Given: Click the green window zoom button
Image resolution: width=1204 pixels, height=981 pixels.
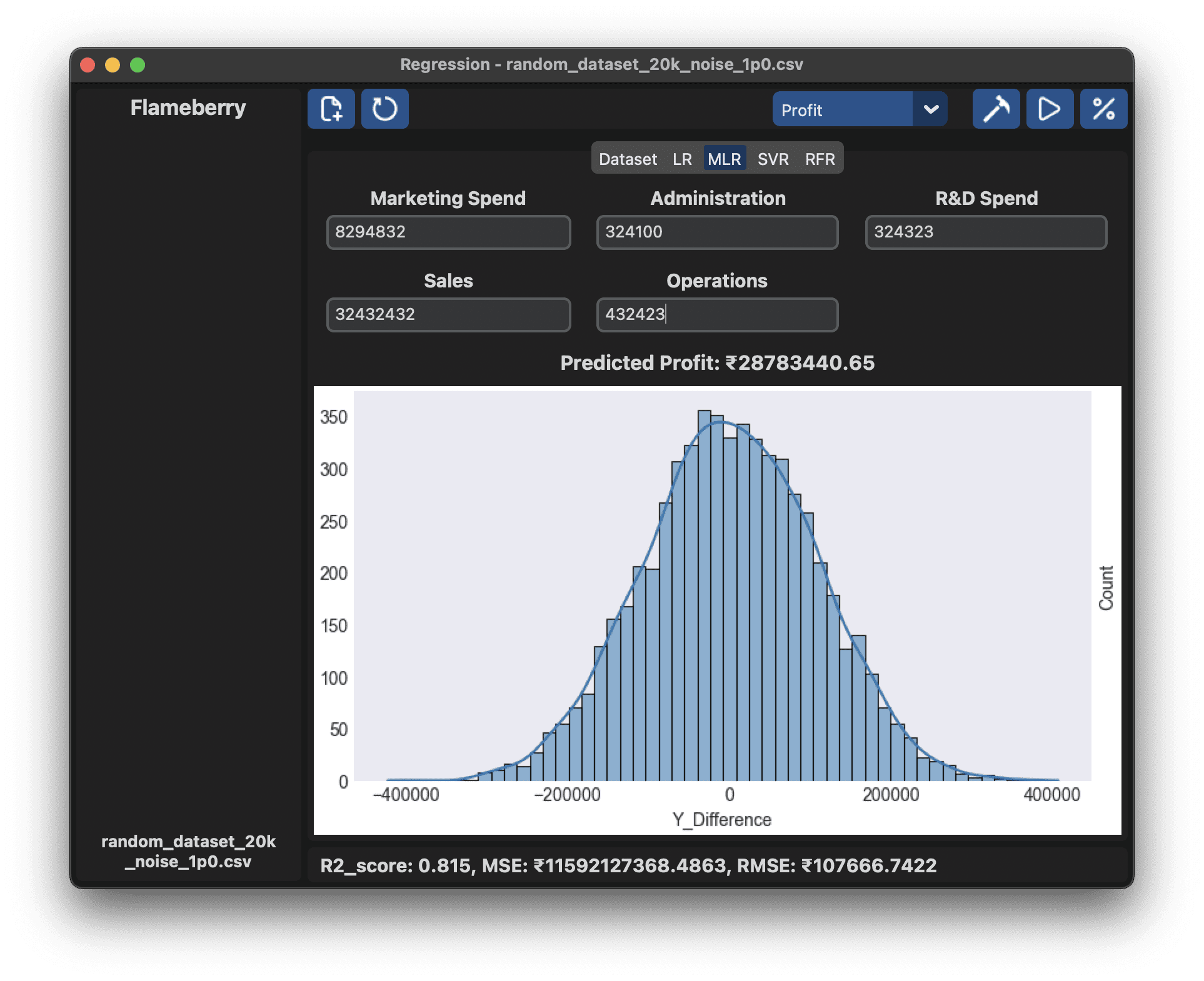Looking at the screenshot, I should click(x=138, y=65).
